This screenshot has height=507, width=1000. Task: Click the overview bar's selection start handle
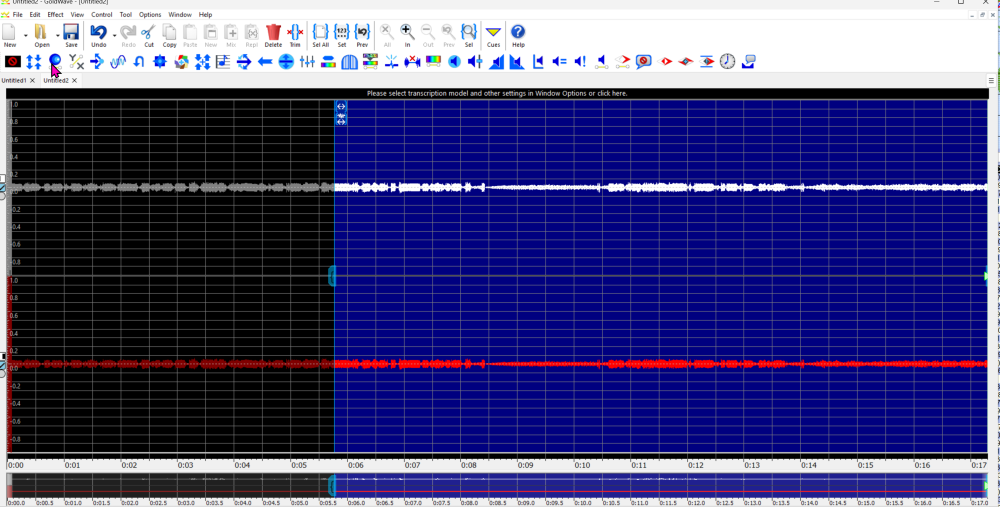(332, 485)
